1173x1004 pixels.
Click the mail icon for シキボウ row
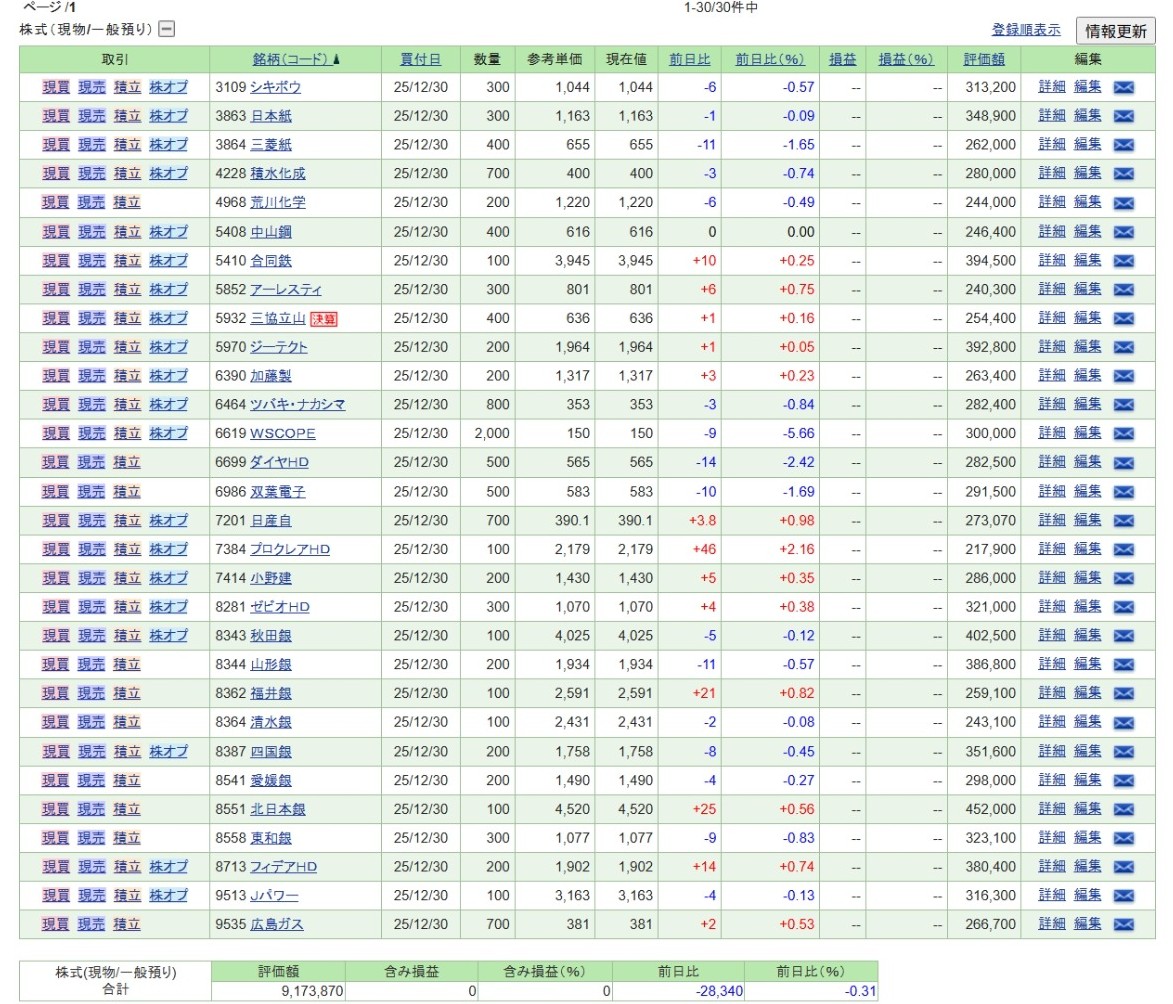(1123, 88)
